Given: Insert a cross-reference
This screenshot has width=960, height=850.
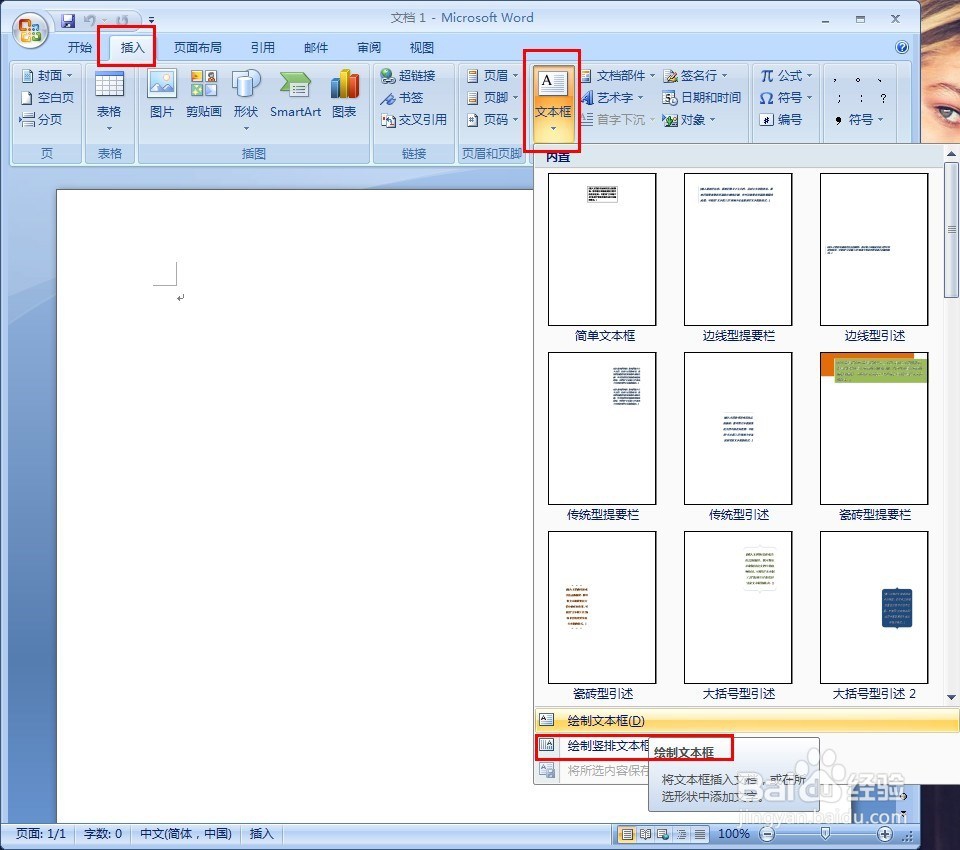Looking at the screenshot, I should [413, 120].
